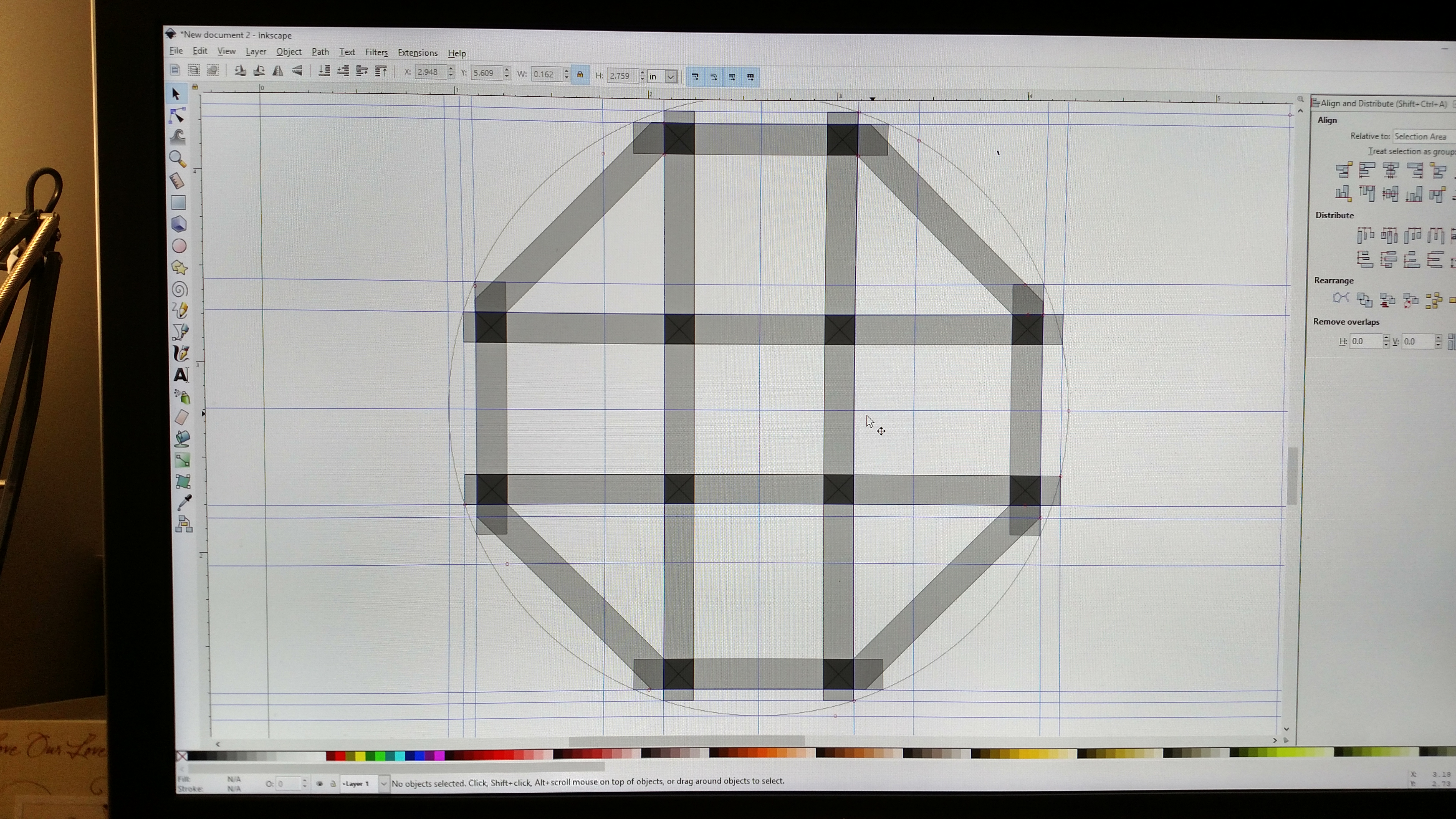Screen dimensions: 1456x819
Task: Click Deselect toolbar icon
Action: [x=213, y=71]
